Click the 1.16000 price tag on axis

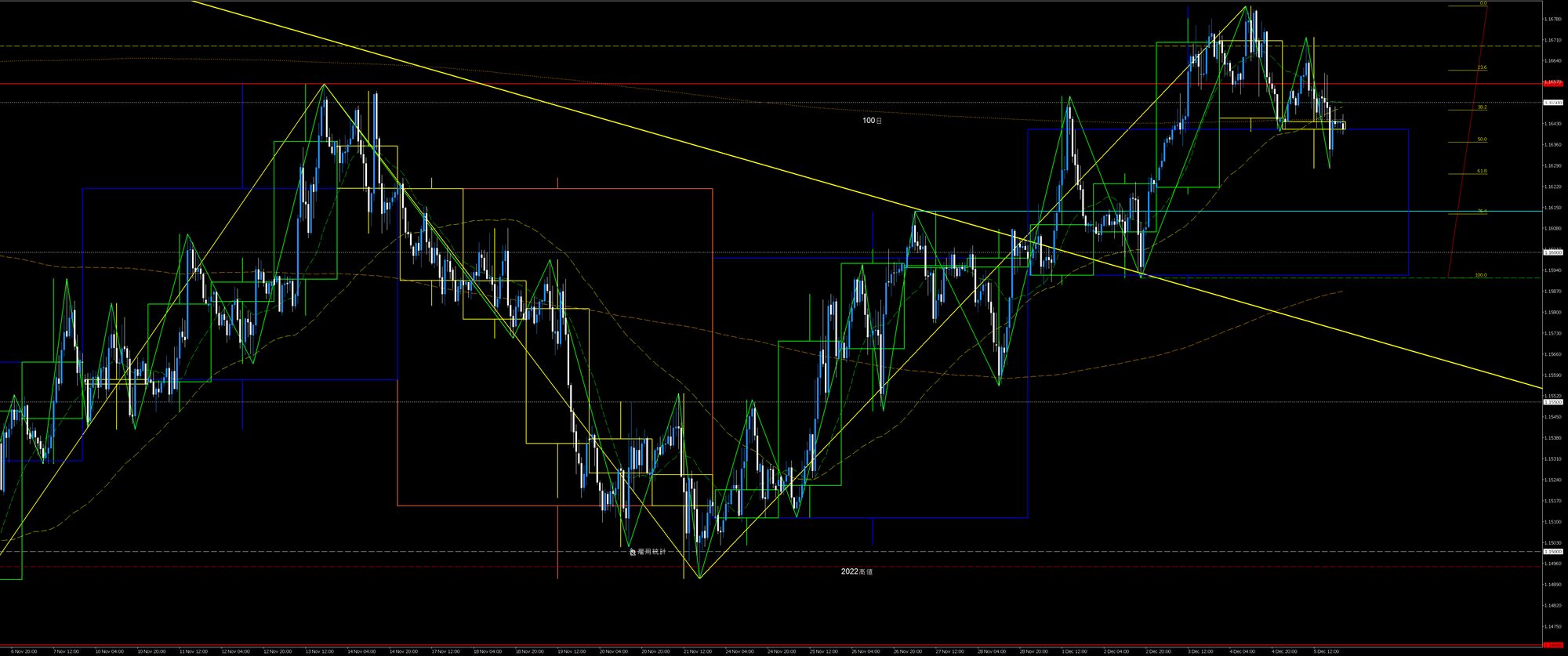(x=1552, y=252)
